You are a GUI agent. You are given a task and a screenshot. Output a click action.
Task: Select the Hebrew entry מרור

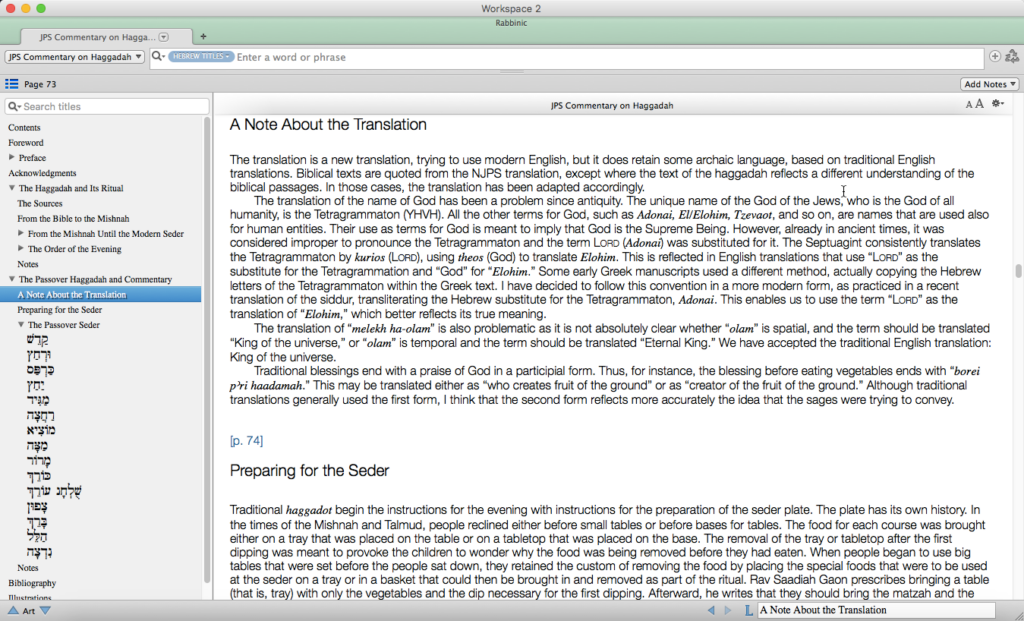(x=39, y=461)
